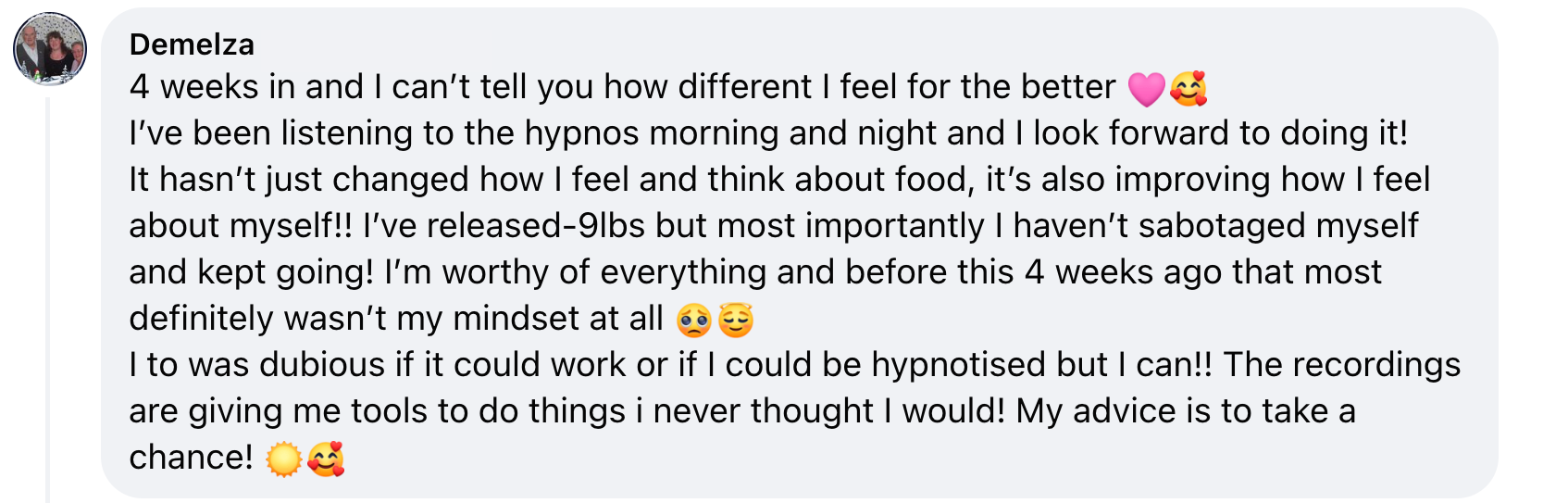The height and width of the screenshot is (503, 1568).
Task: Click the relieved smiling face emoji
Action: pyautogui.click(x=736, y=321)
